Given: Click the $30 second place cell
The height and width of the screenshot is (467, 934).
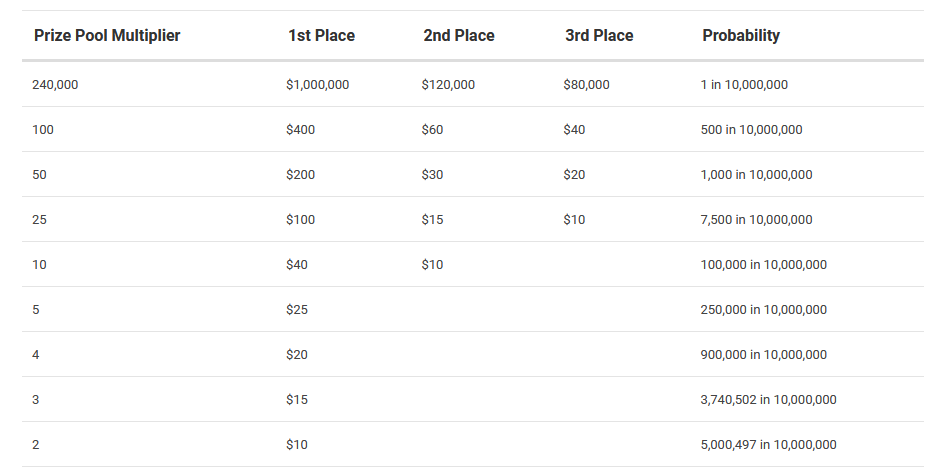Looking at the screenshot, I should click(432, 175).
